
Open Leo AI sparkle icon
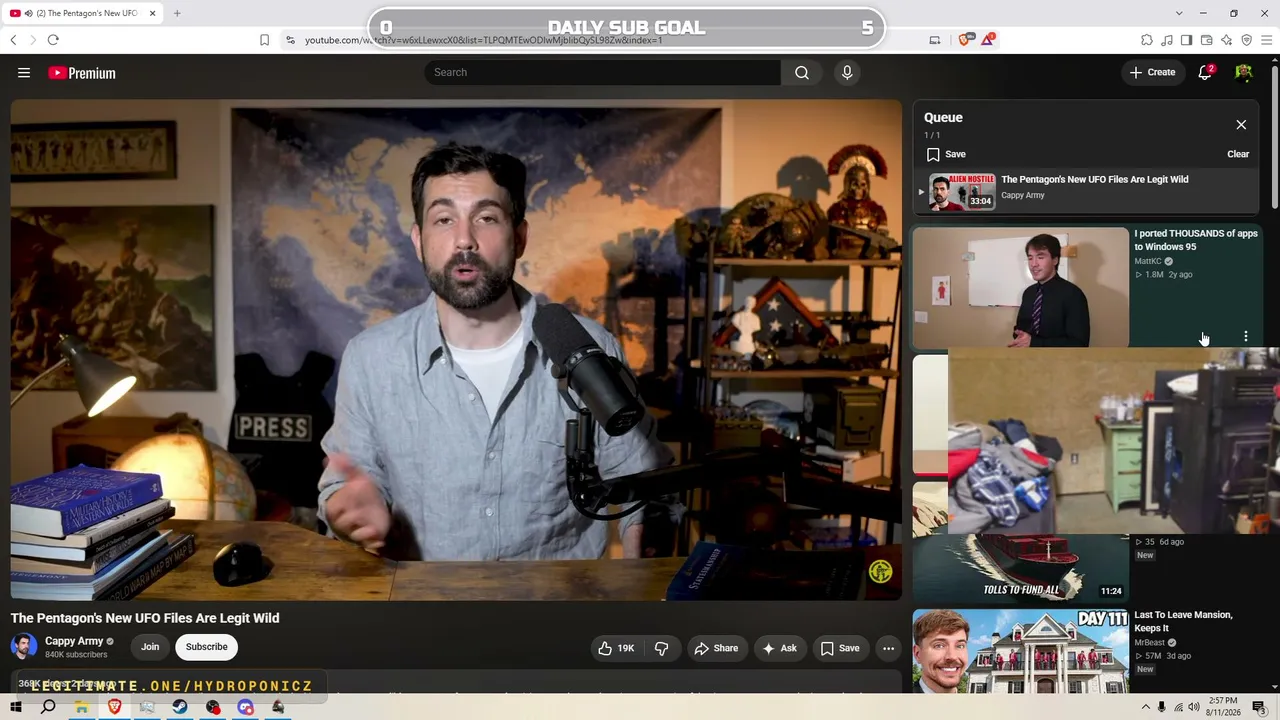1227,40
